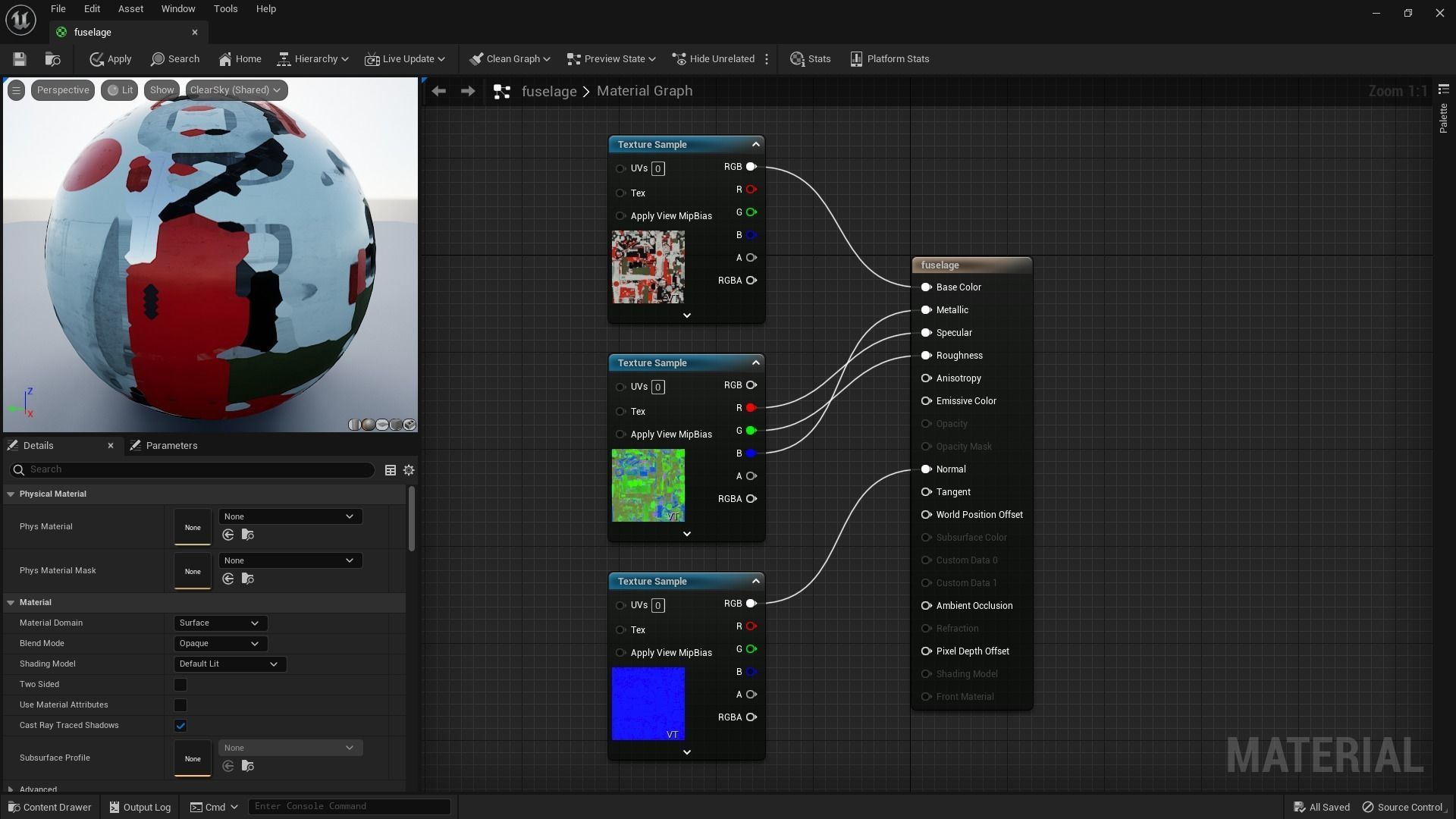
Task: Click the Details search field
Action: (x=197, y=470)
